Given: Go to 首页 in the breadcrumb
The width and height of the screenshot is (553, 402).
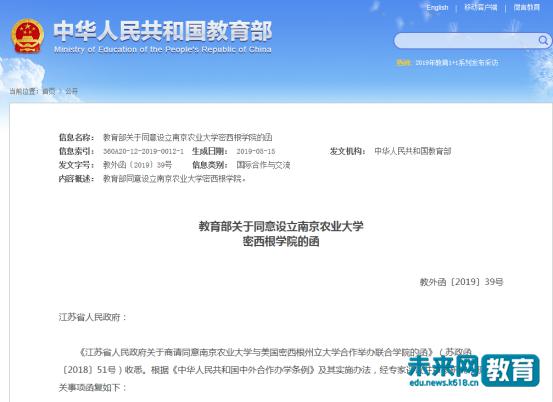Looking at the screenshot, I should [49, 91].
